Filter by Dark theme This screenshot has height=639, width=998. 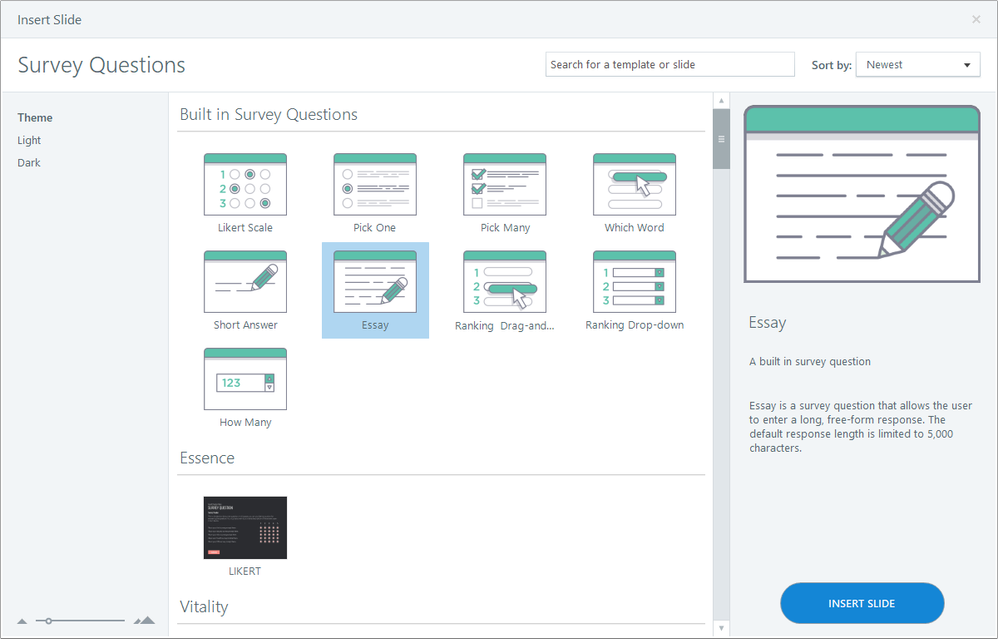pyautogui.click(x=29, y=163)
